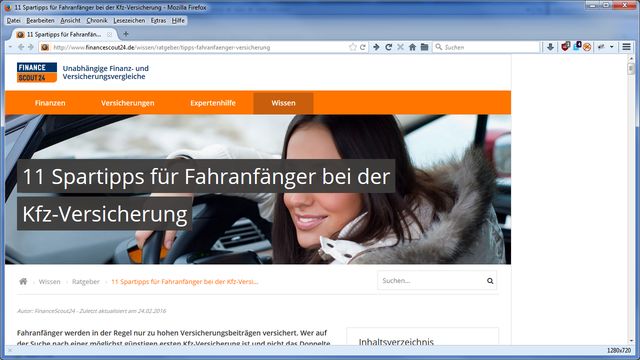The height and width of the screenshot is (360, 640).
Task: Open the Ansicht menu
Action: [x=70, y=20]
